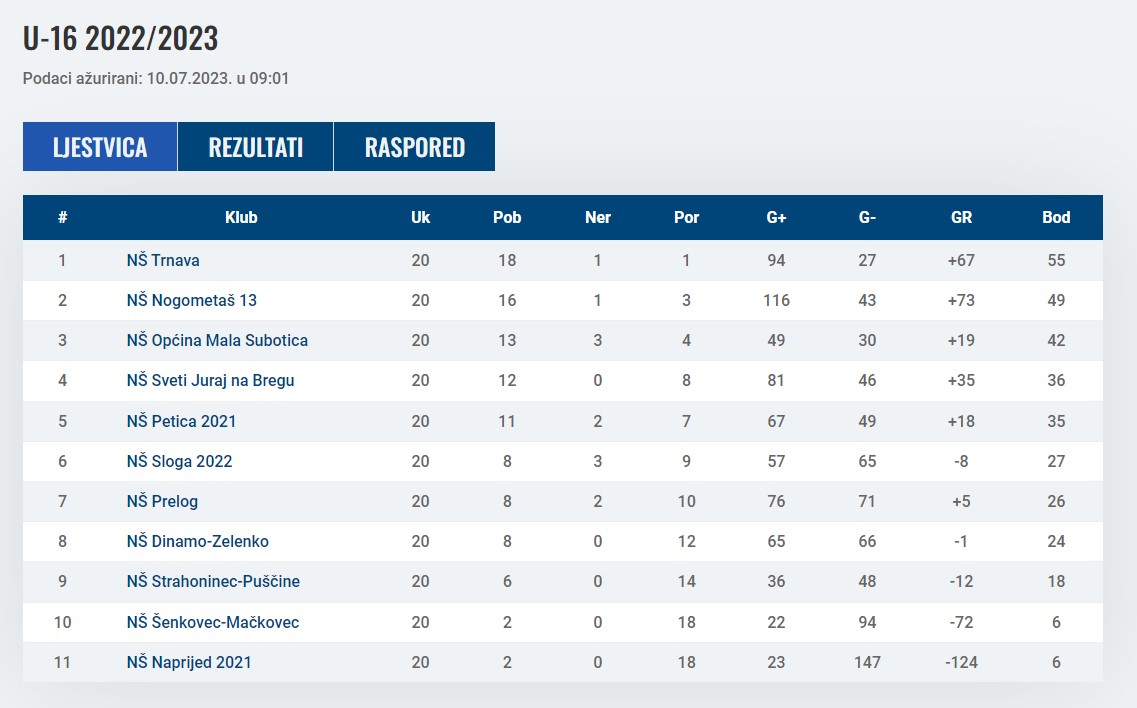Click NŠ Sloga 2022 club name
The image size is (1137, 708).
(x=179, y=461)
